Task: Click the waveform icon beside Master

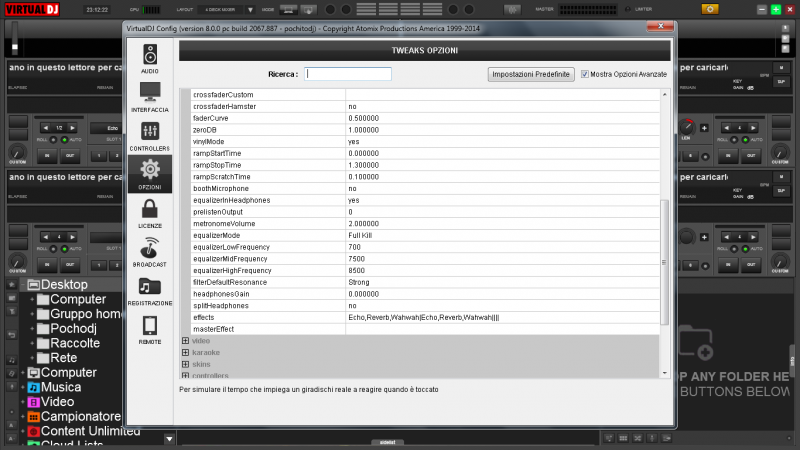Action: coord(512,9)
